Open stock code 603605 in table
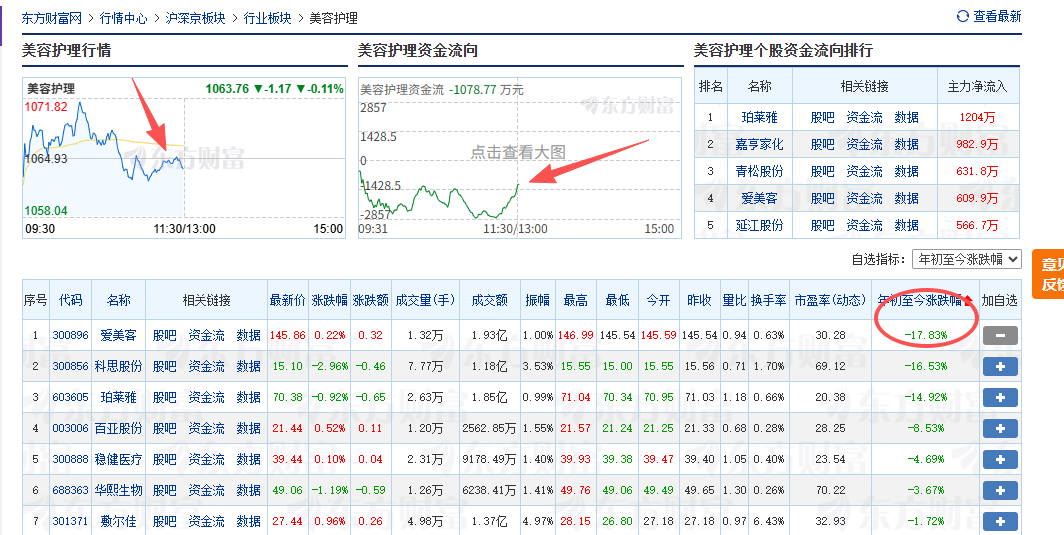 pyautogui.click(x=71, y=397)
